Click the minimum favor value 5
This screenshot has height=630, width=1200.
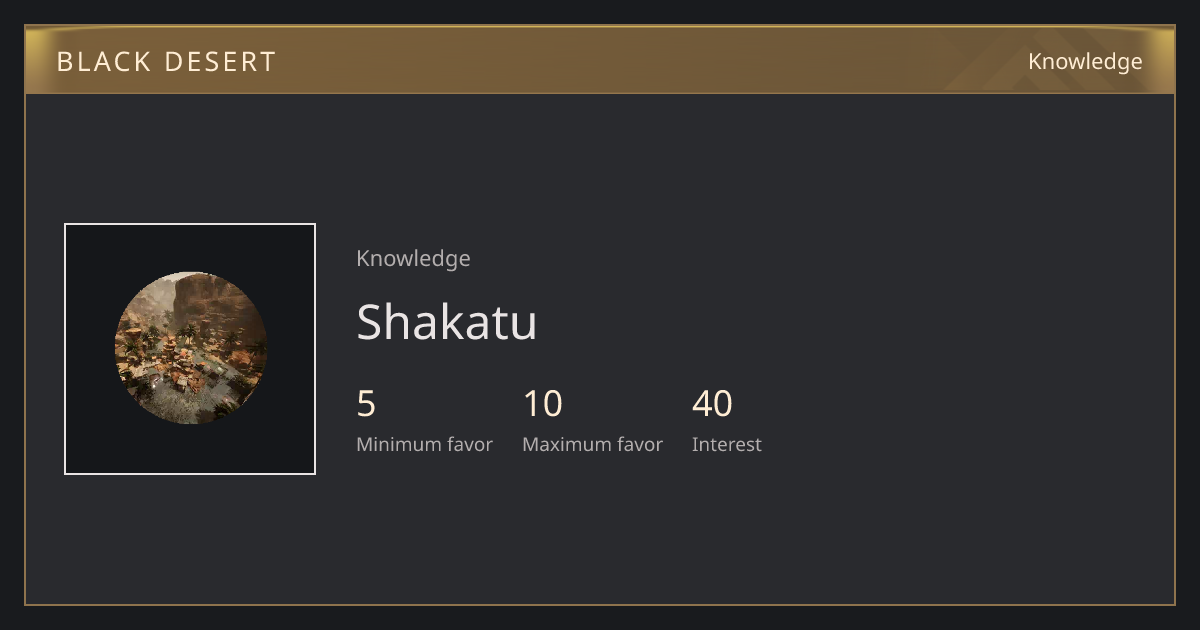coord(366,404)
